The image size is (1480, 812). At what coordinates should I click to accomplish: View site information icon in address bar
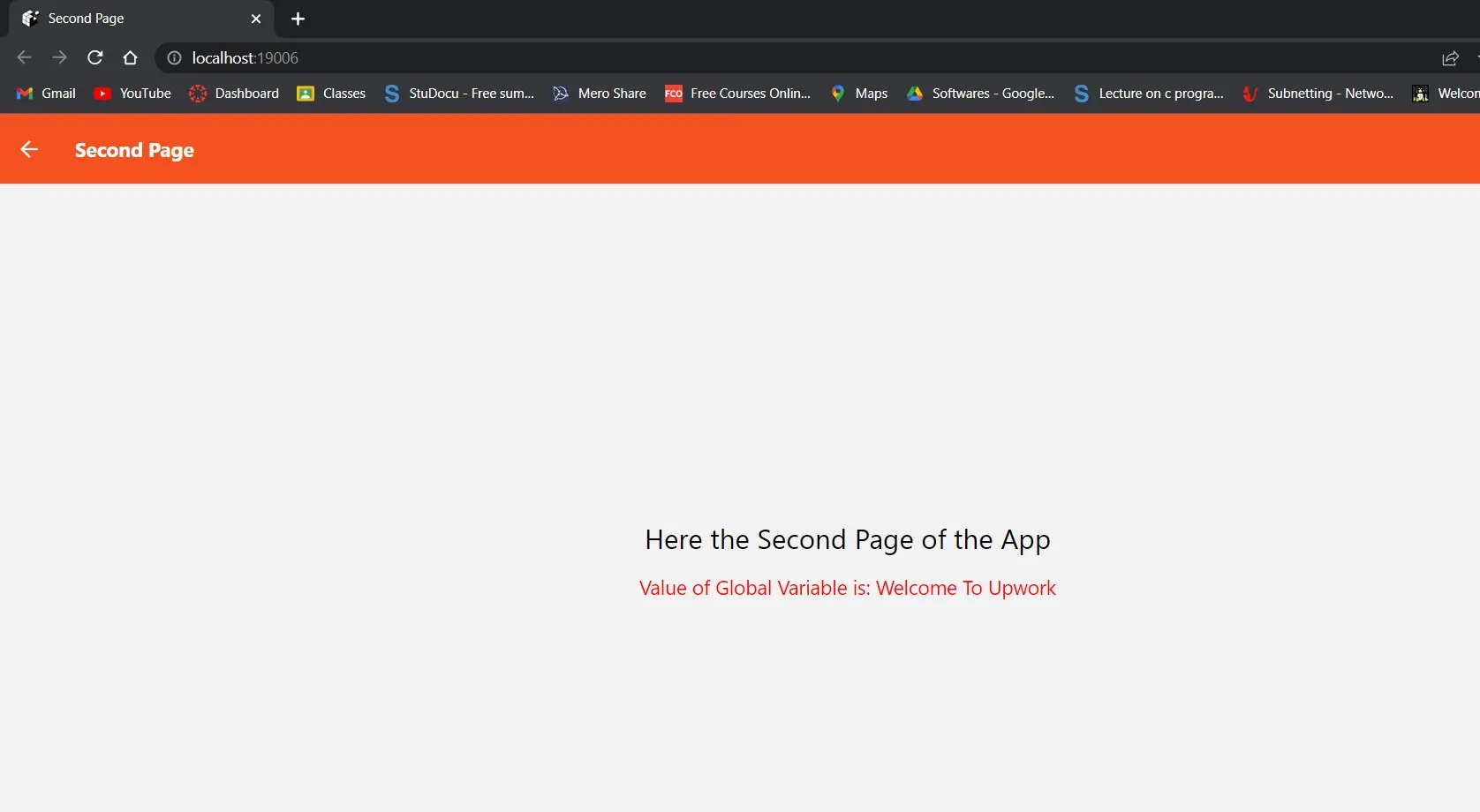pyautogui.click(x=175, y=57)
